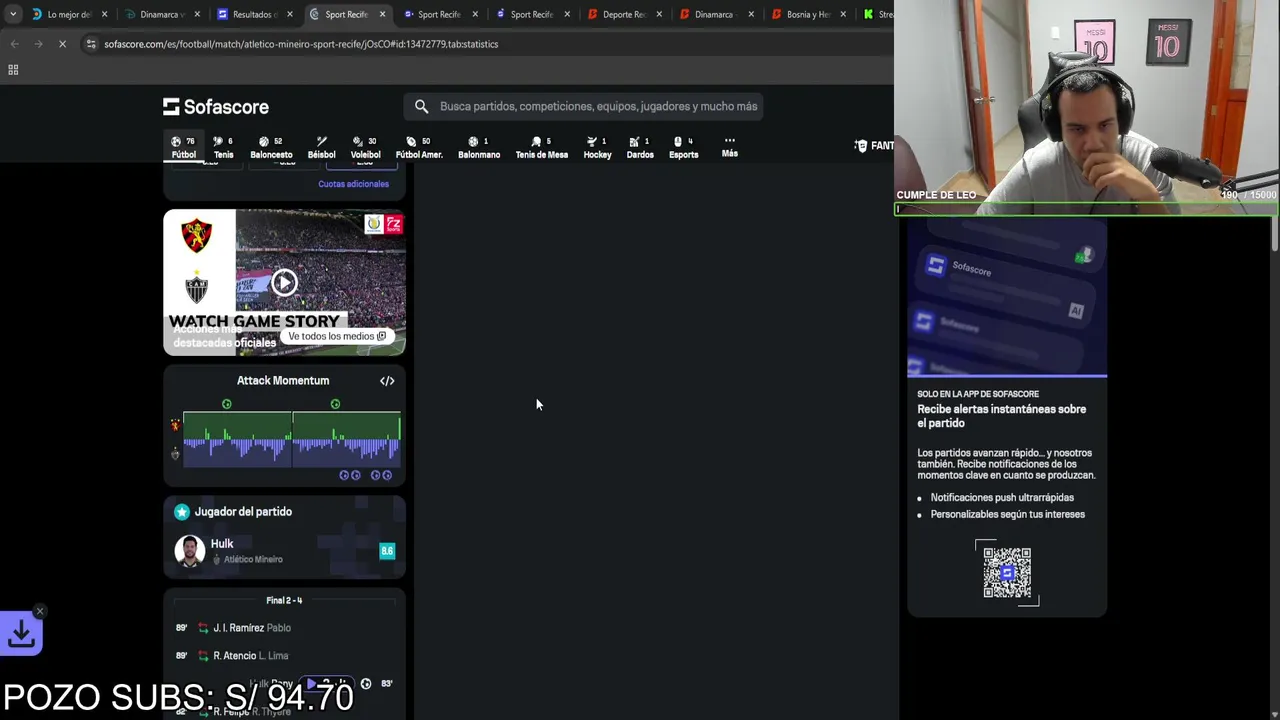The image size is (1280, 720).
Task: Open the Sofascore home logo
Action: 216,106
